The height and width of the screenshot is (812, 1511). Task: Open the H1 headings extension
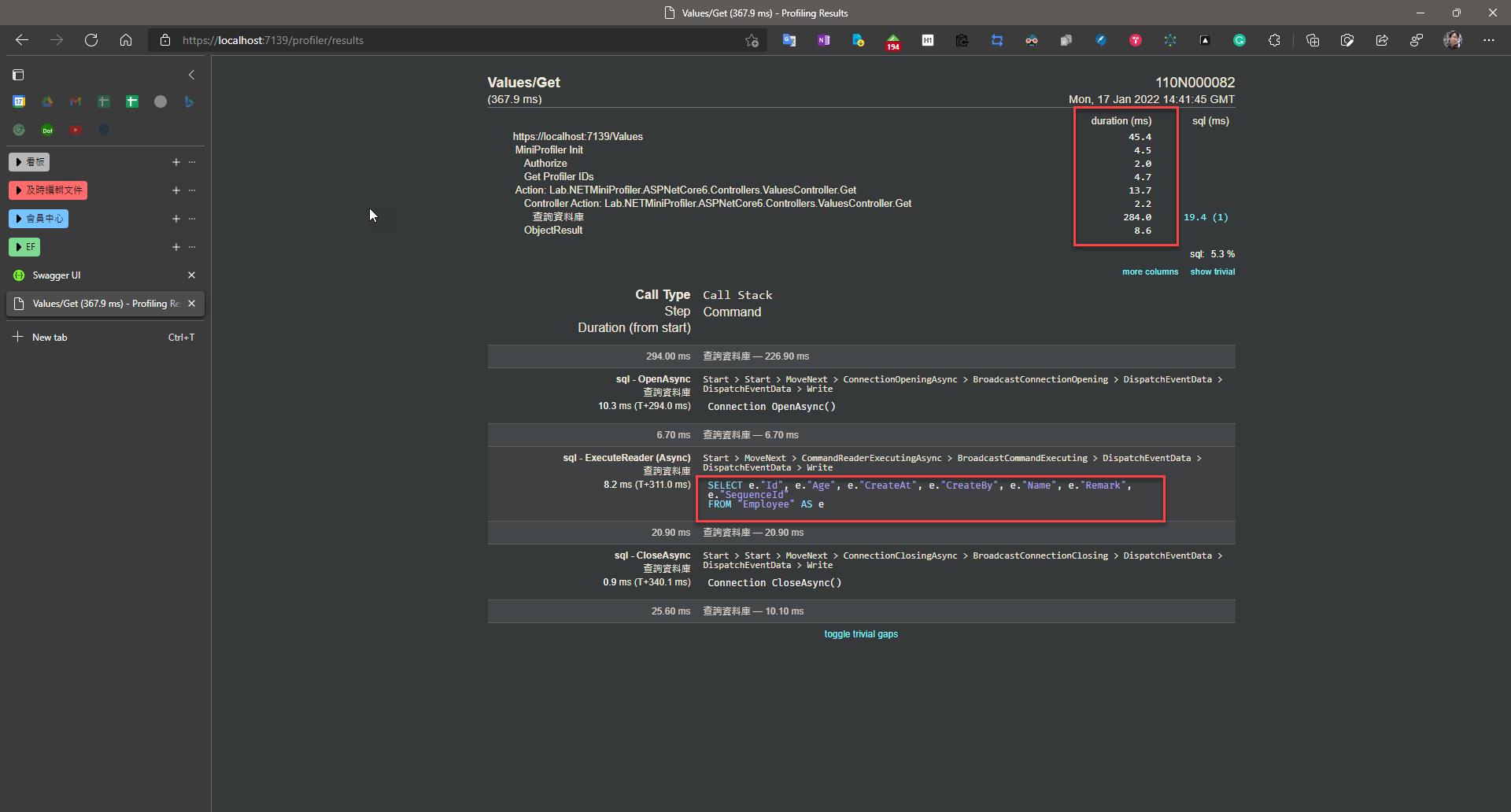928,40
